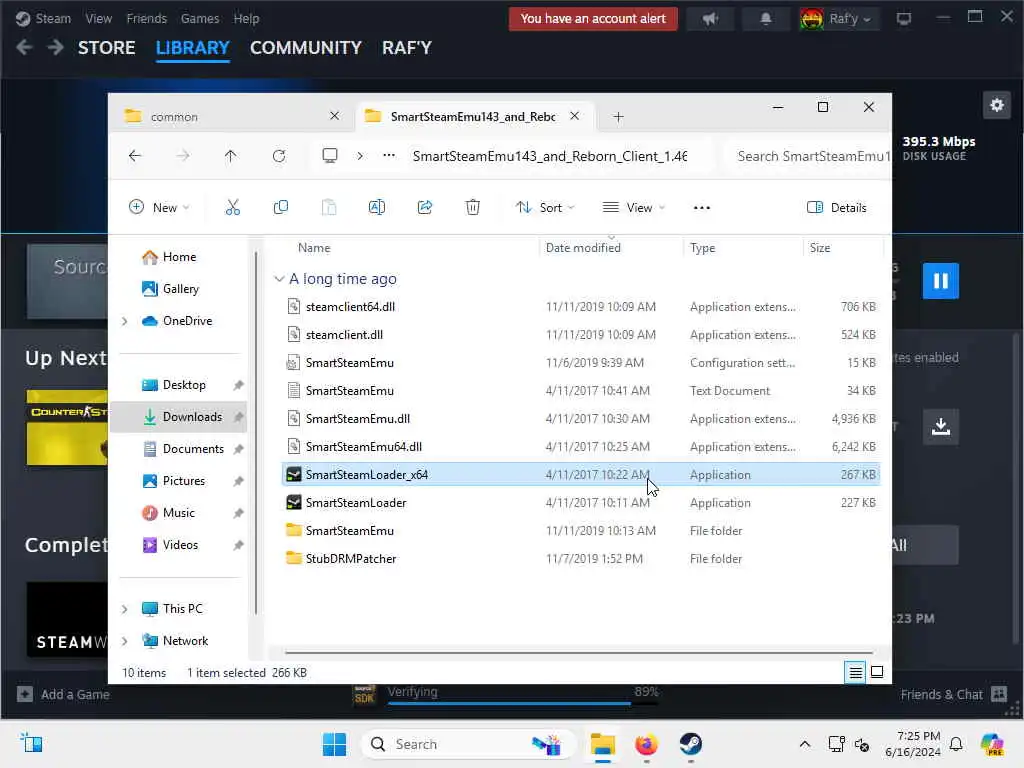This screenshot has height=768, width=1024.
Task: Go up one folder level in Explorer
Action: pos(231,156)
